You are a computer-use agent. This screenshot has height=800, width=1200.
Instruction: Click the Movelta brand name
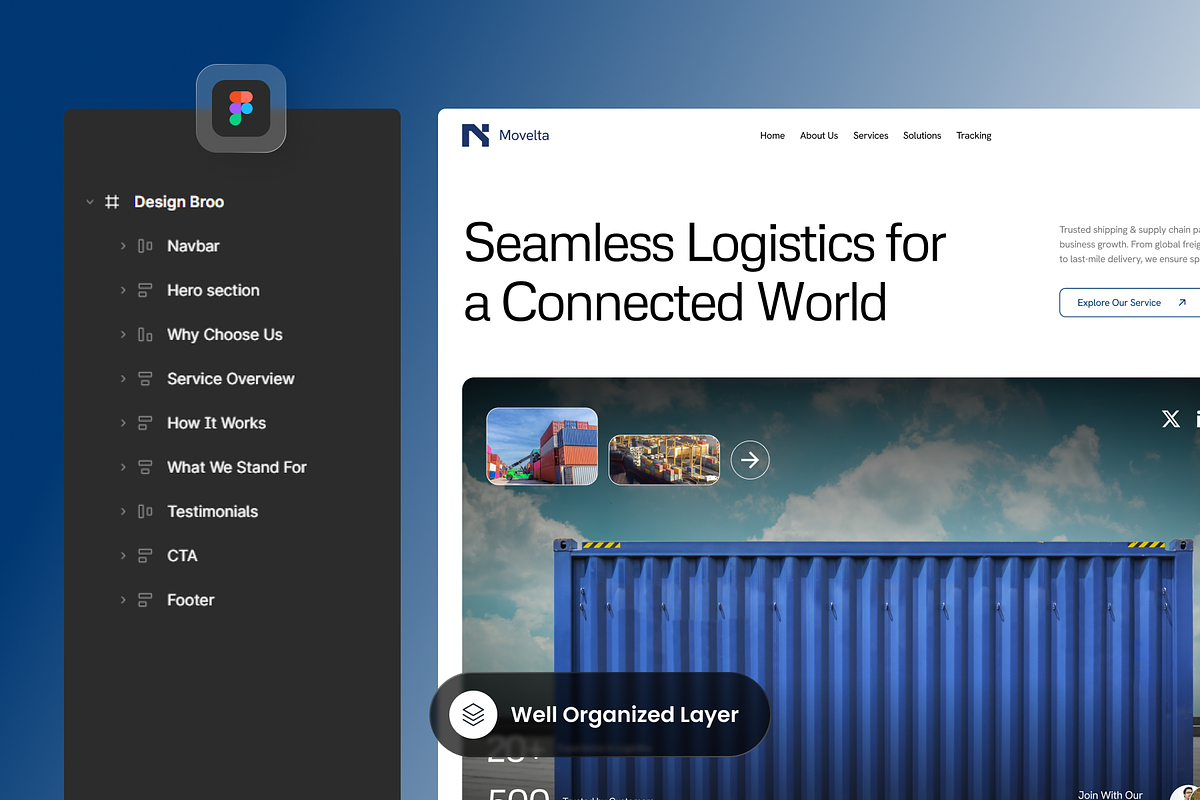(x=524, y=136)
